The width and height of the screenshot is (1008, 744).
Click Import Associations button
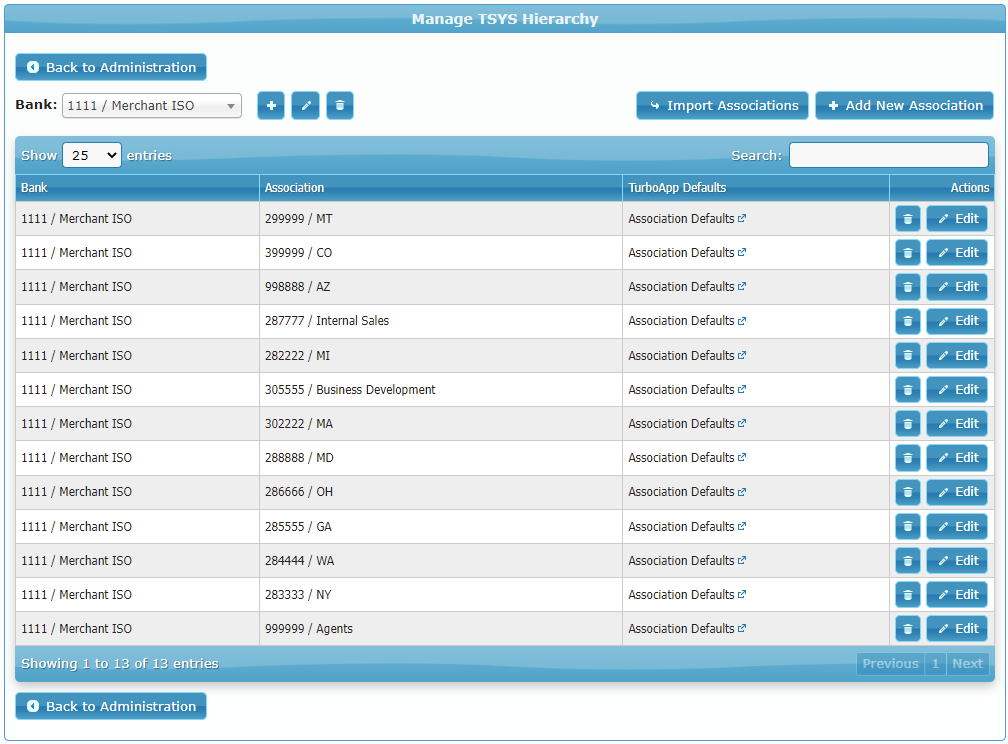coord(723,105)
